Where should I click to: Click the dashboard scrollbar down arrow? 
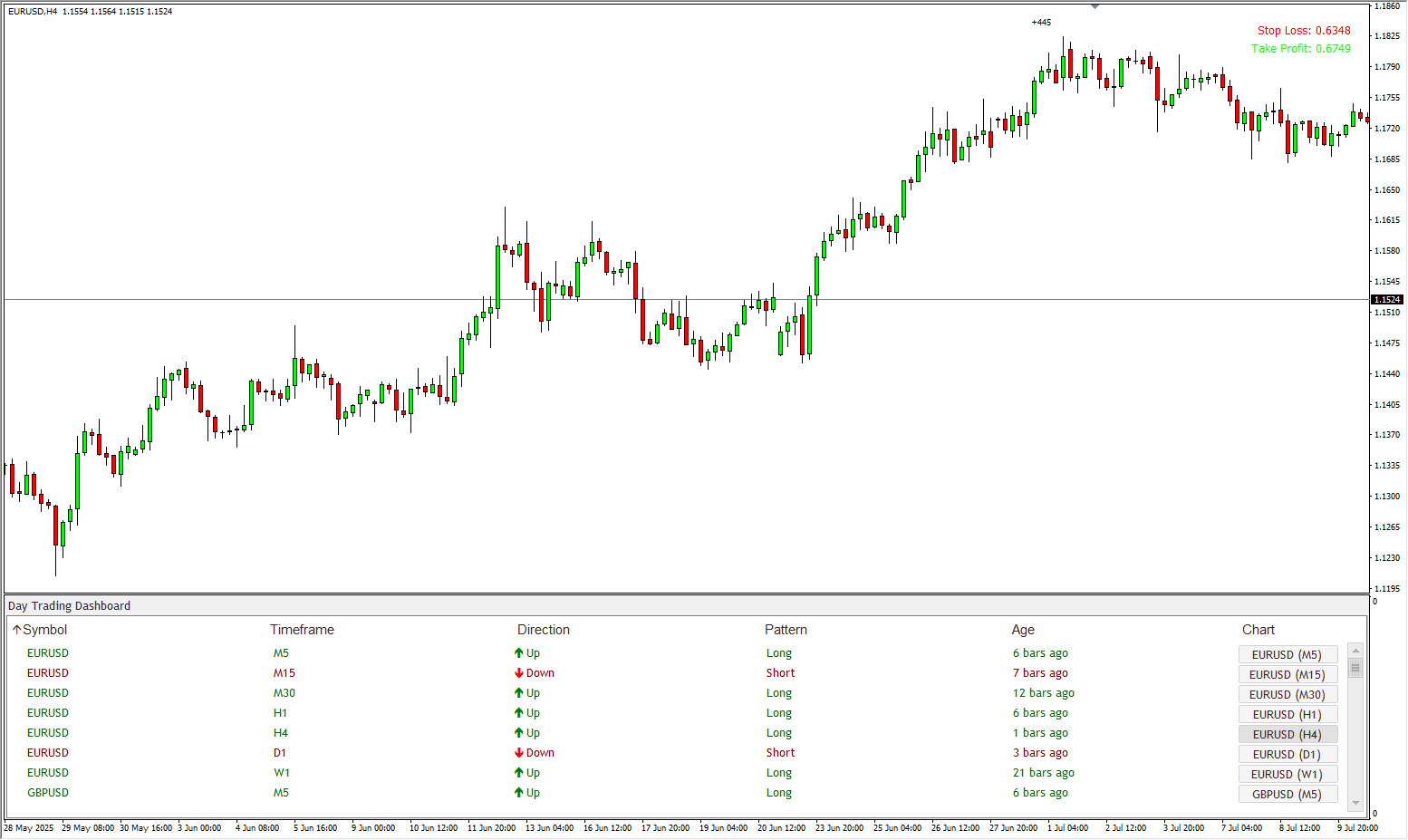tap(1355, 802)
